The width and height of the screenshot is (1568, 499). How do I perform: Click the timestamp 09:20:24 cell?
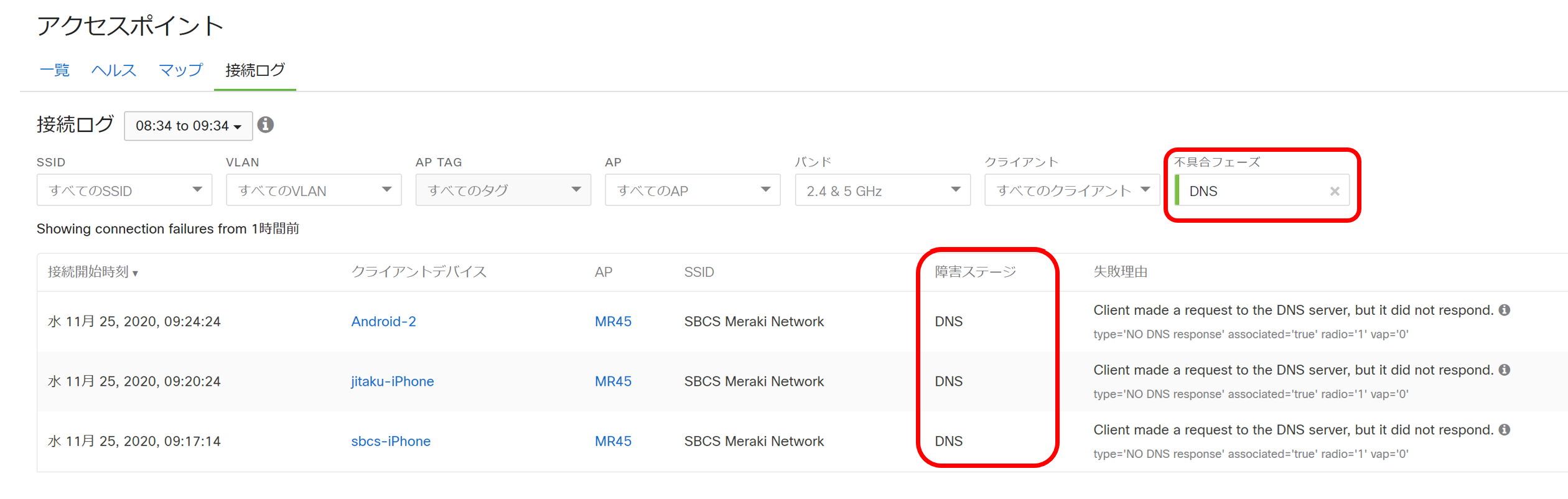pos(134,381)
